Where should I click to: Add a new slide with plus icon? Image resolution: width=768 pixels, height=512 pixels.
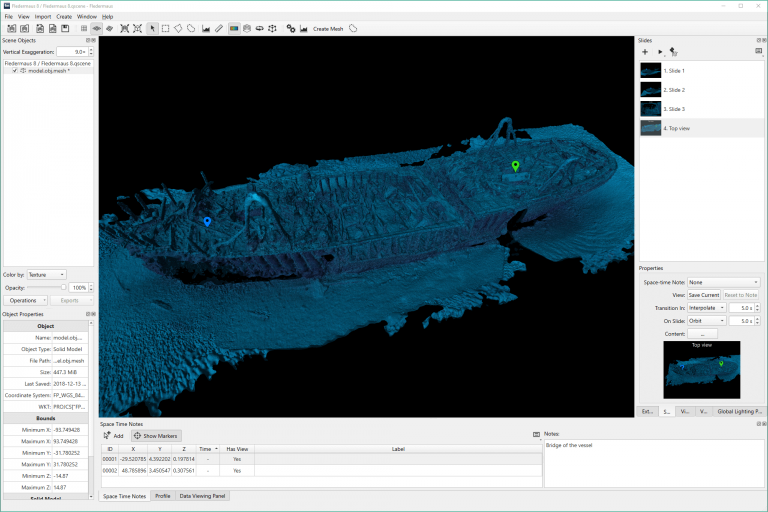[645, 51]
